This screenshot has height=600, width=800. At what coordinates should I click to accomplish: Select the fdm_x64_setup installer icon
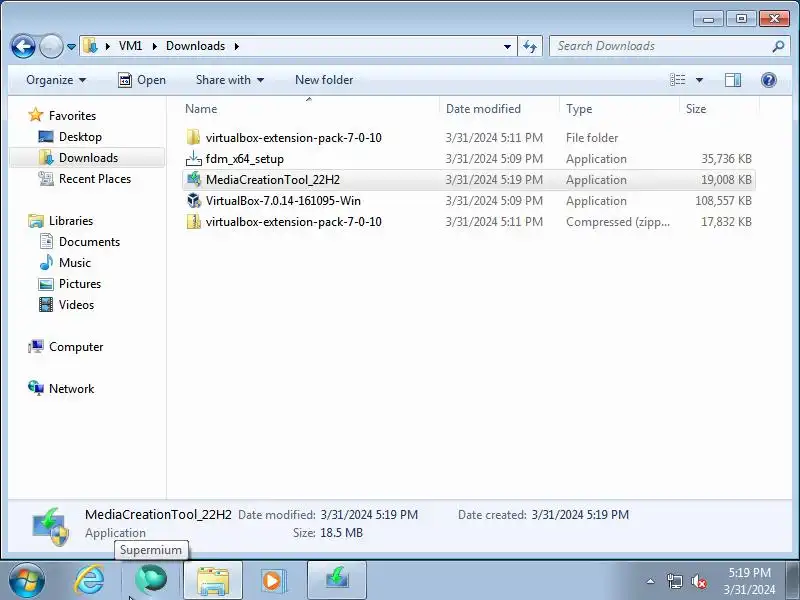(x=193, y=159)
